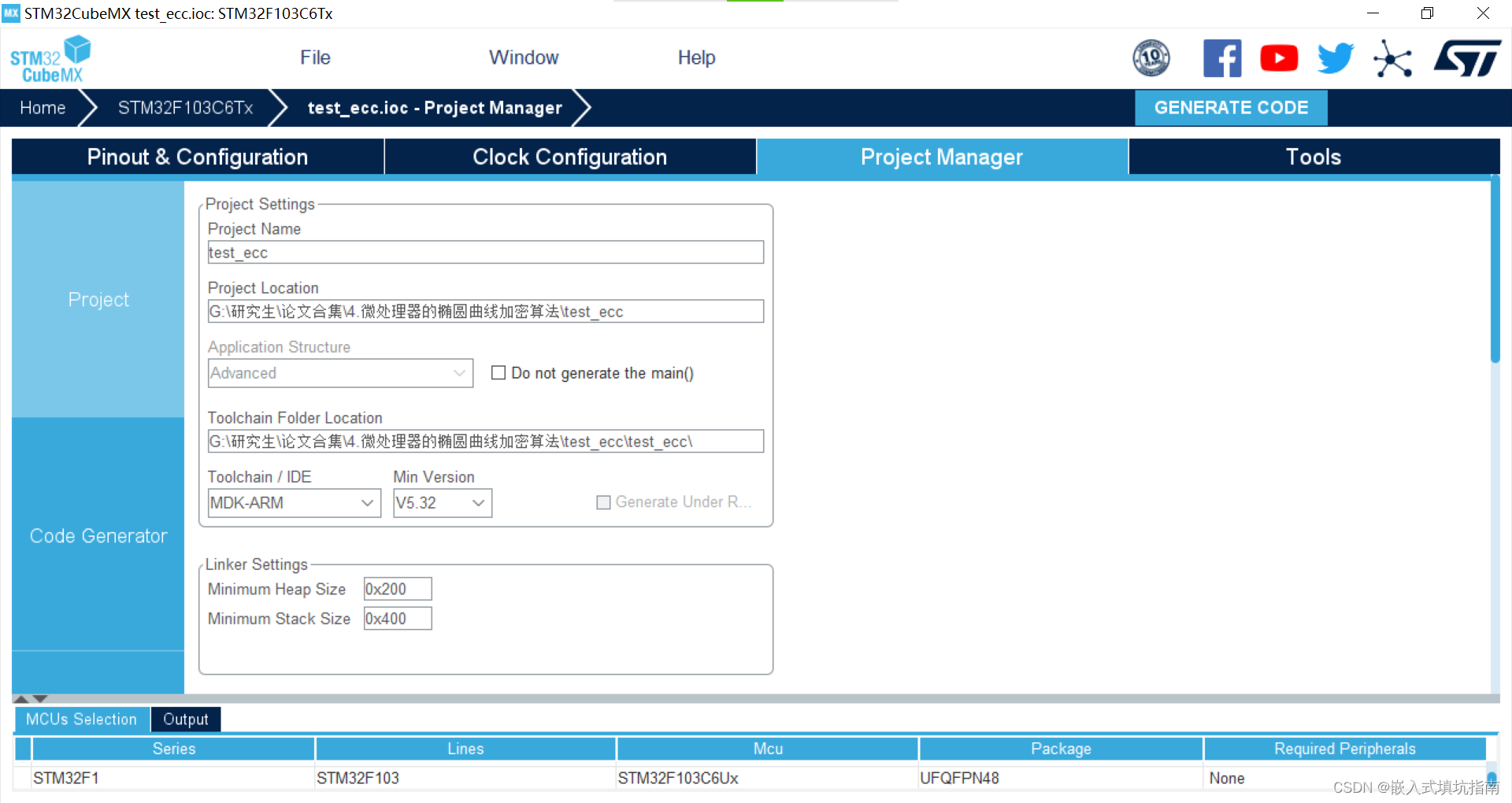Click the STM32CubeMX cube logo
Image resolution: width=1512 pixels, height=803 pixels.
click(50, 58)
